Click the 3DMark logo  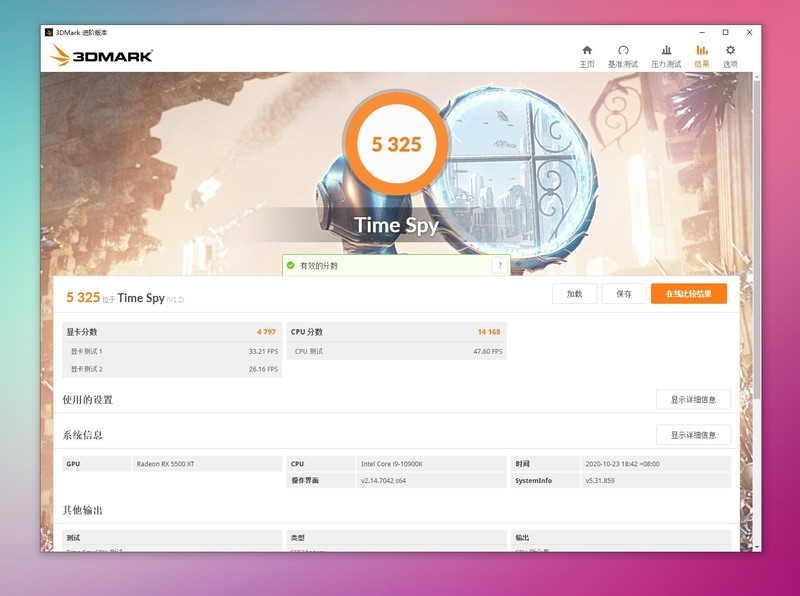tap(102, 55)
